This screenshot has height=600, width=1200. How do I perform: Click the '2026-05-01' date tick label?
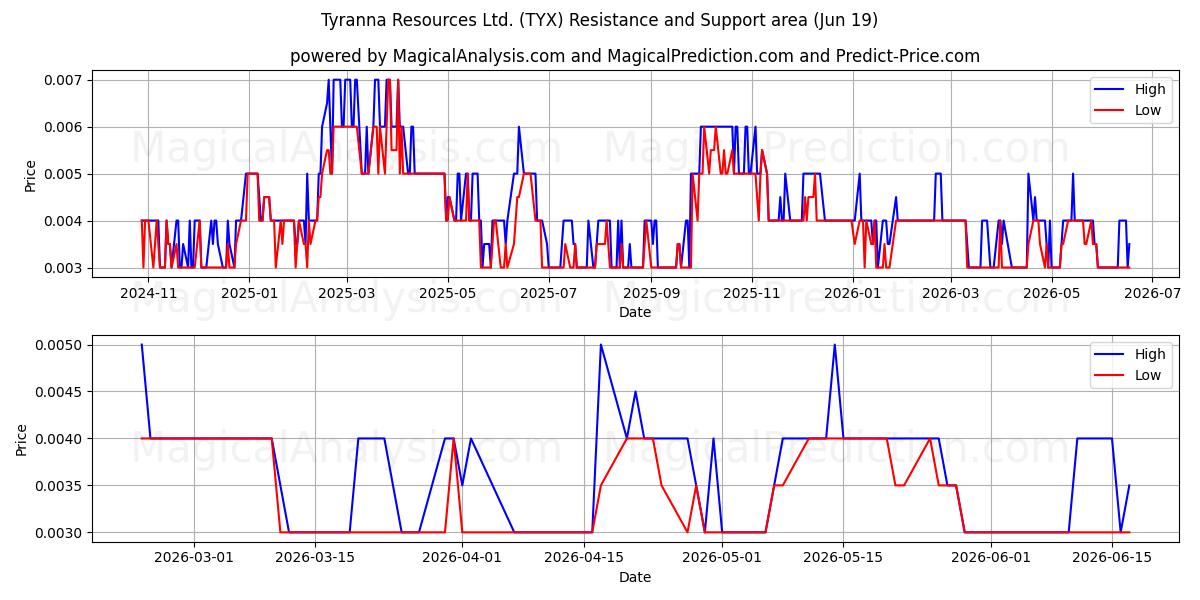click(x=722, y=558)
